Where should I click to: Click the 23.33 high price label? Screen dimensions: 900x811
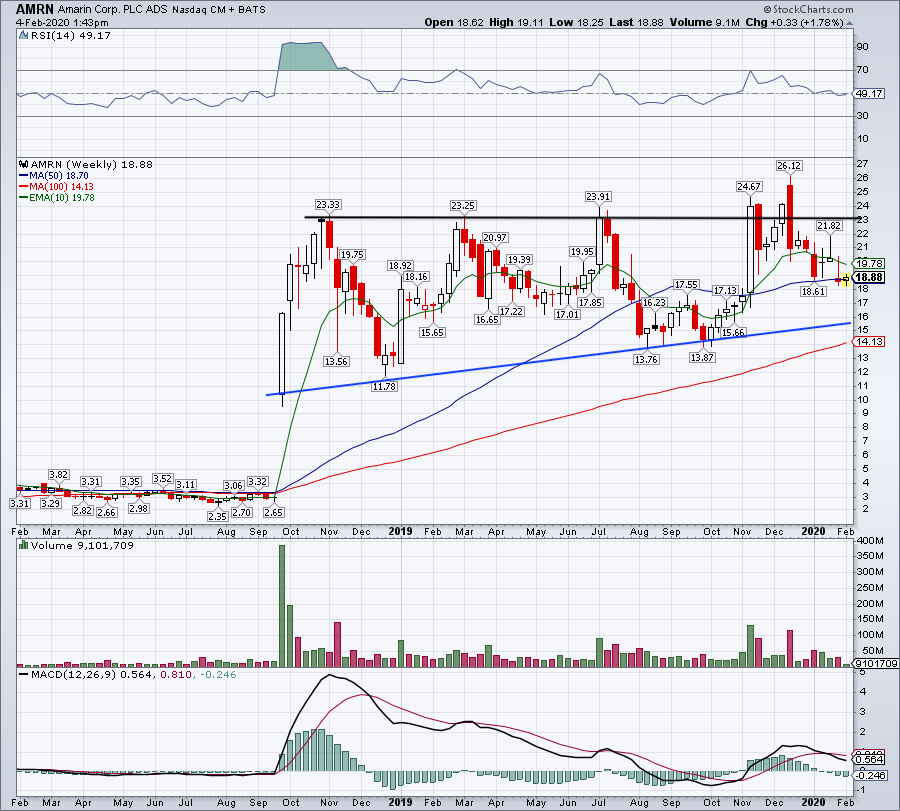328,204
